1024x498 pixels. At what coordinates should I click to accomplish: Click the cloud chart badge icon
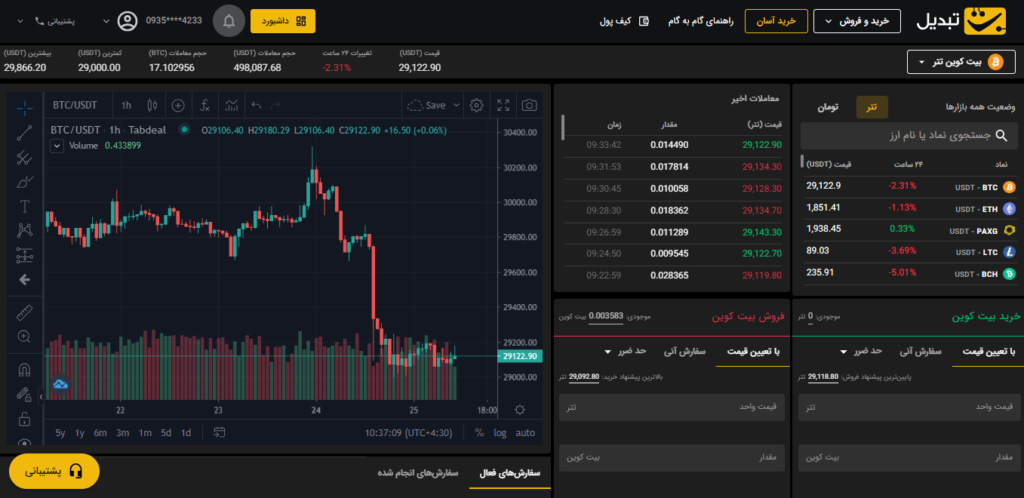coord(61,384)
